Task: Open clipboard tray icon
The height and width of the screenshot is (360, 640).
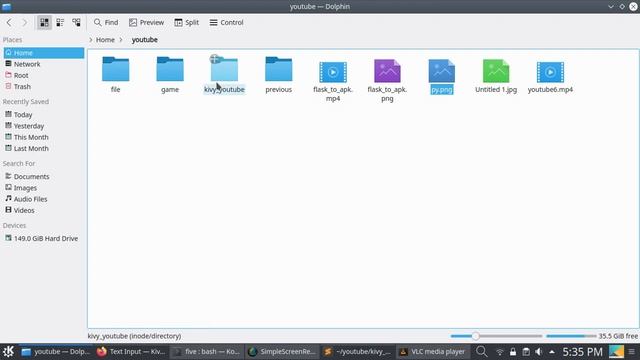Action: [526, 352]
